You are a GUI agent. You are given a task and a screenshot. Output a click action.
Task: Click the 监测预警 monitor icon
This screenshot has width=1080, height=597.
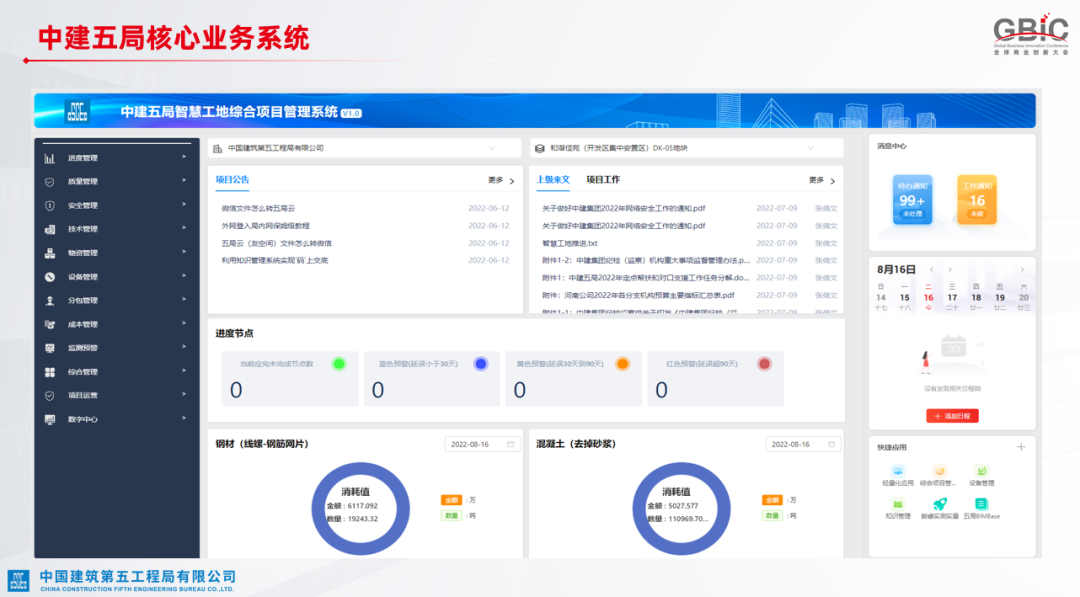[50, 348]
